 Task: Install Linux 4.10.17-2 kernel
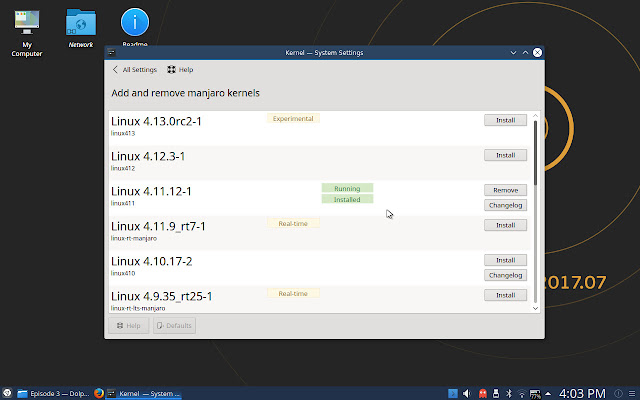(x=505, y=260)
